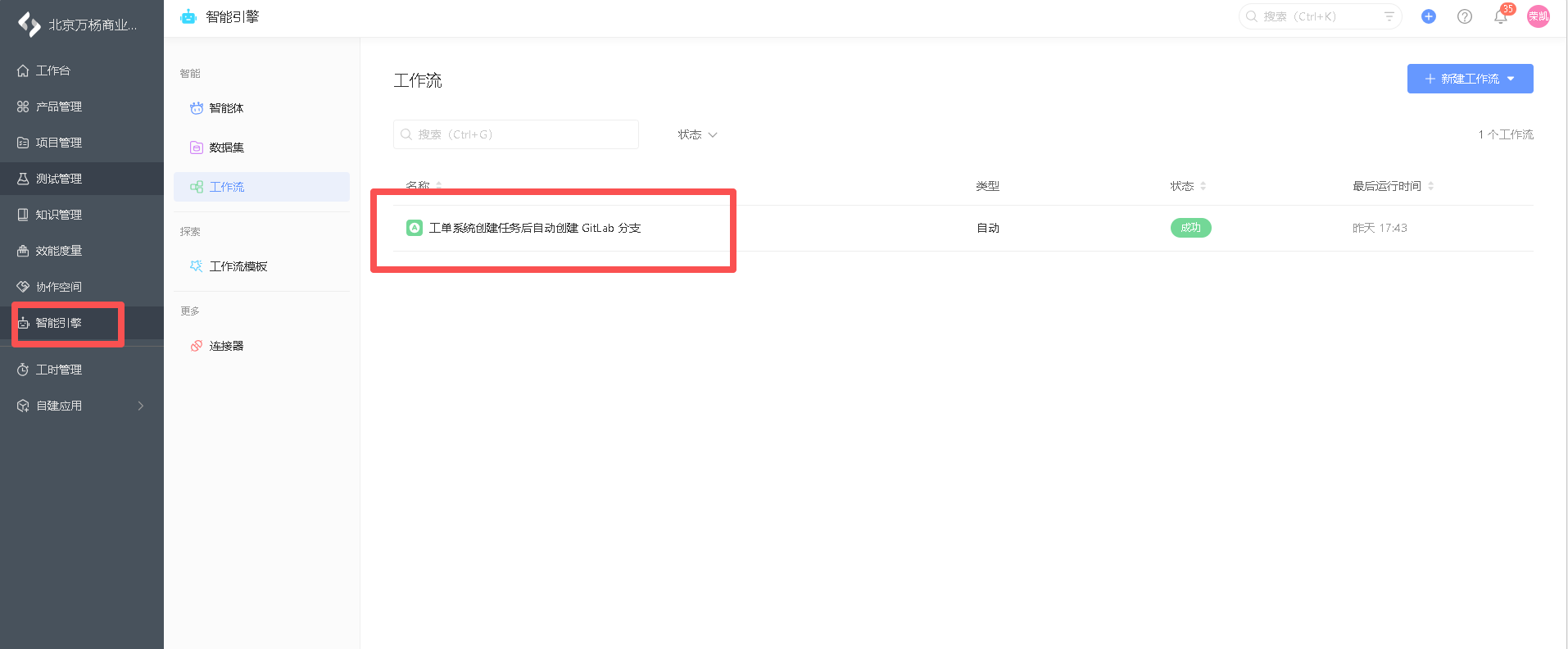Image resolution: width=1568 pixels, height=649 pixels.
Task: Click the 工作台 home icon
Action: pos(23,70)
